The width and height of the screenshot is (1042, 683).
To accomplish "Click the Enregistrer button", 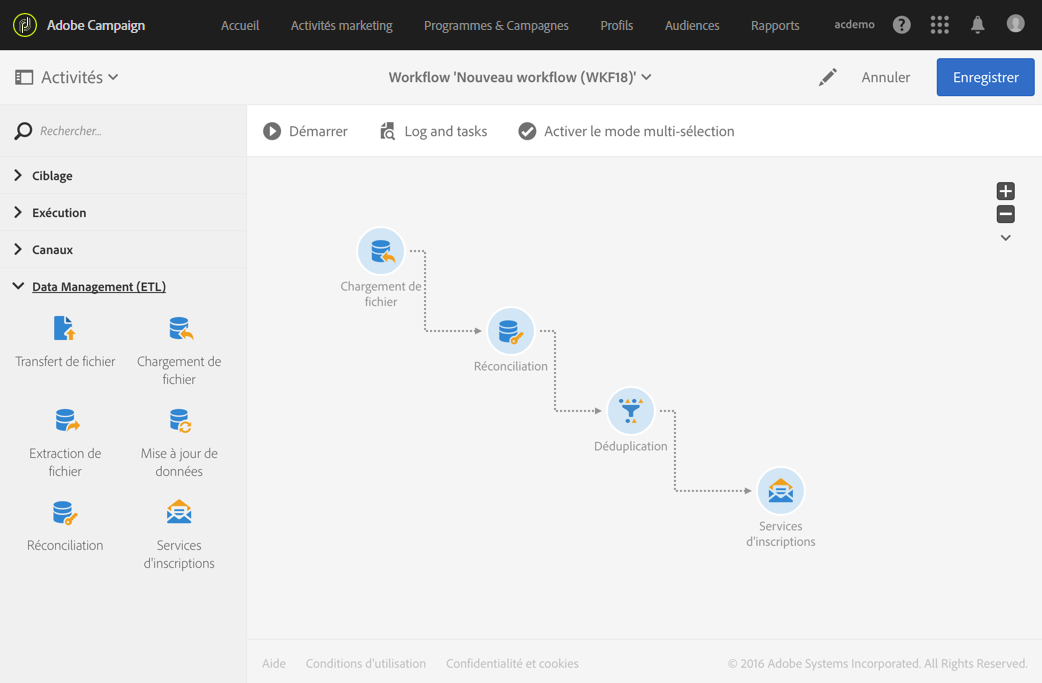I will pos(985,77).
